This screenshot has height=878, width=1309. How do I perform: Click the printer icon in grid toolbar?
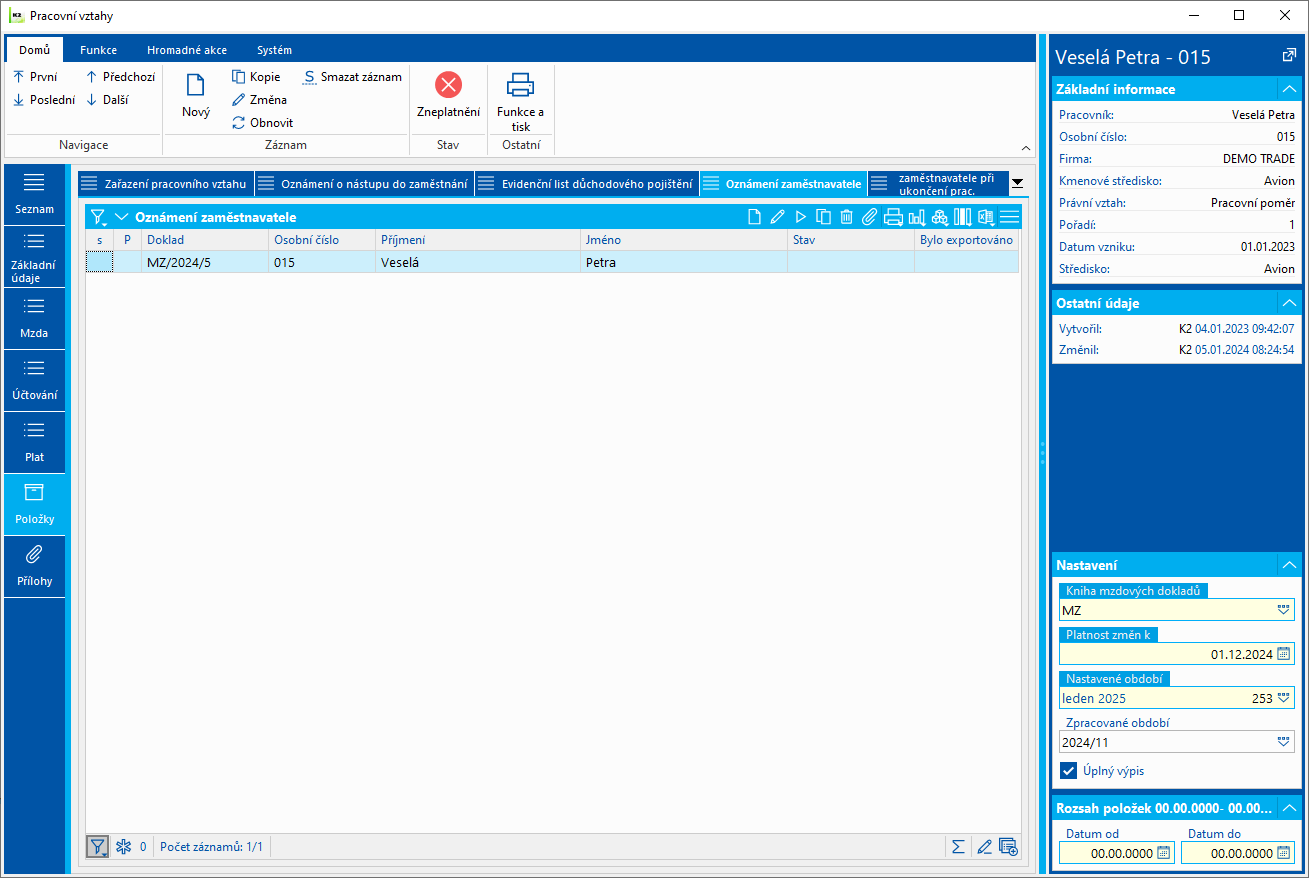[x=893, y=217]
